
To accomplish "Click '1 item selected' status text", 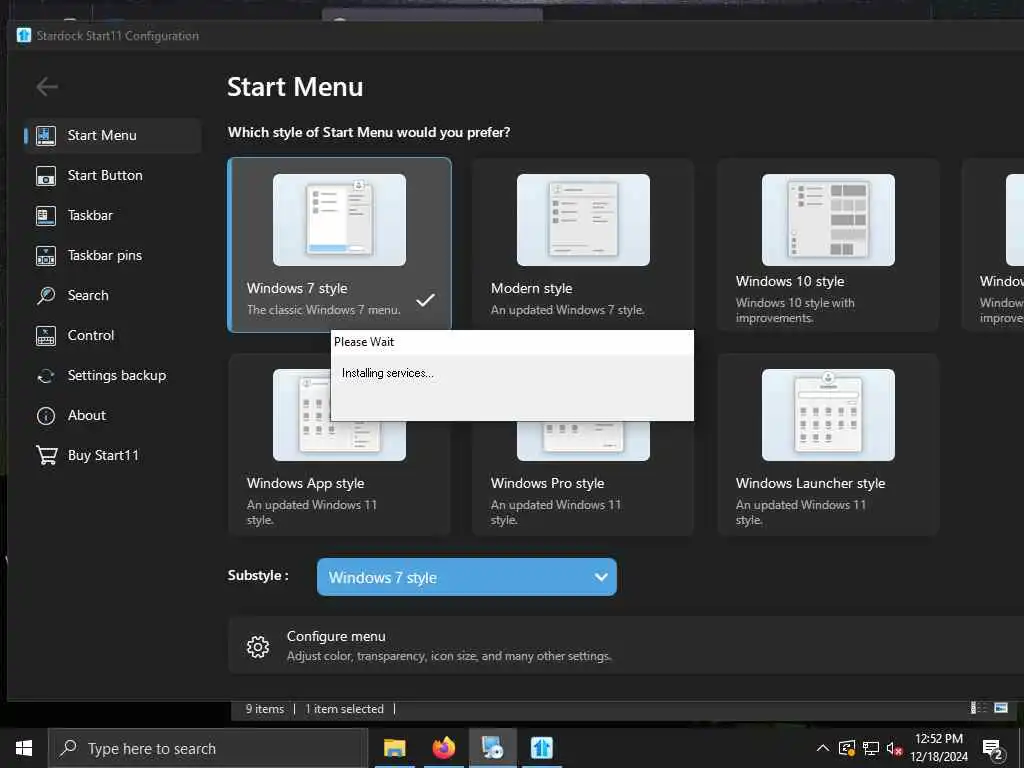I will [x=344, y=709].
